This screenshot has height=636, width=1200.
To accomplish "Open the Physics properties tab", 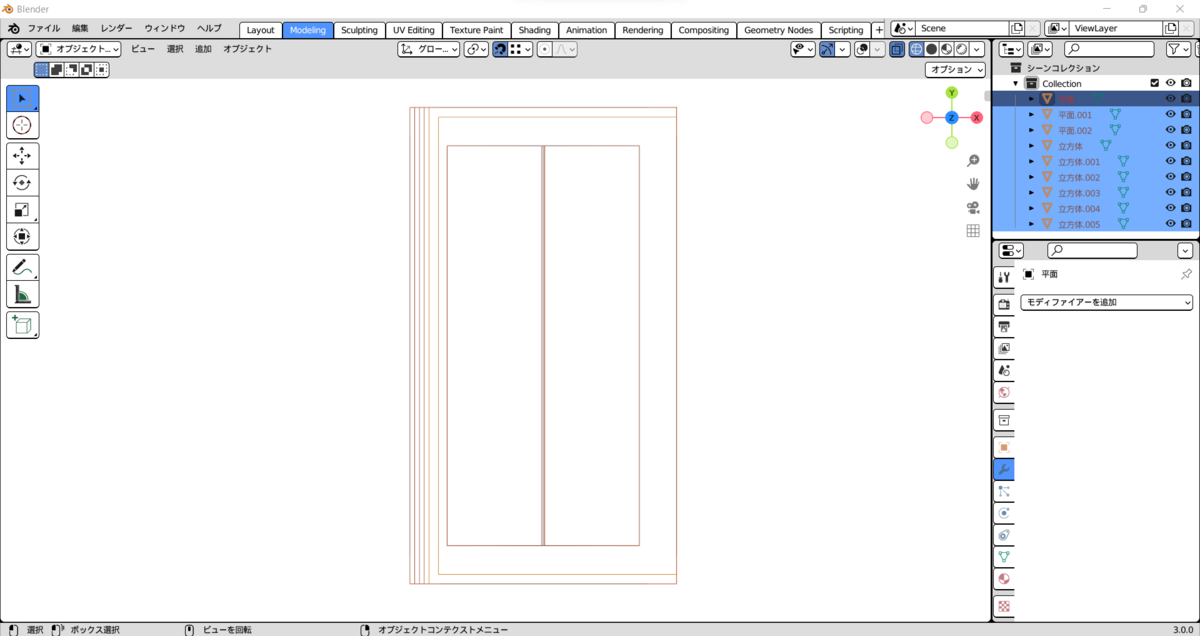I will [x=1004, y=513].
